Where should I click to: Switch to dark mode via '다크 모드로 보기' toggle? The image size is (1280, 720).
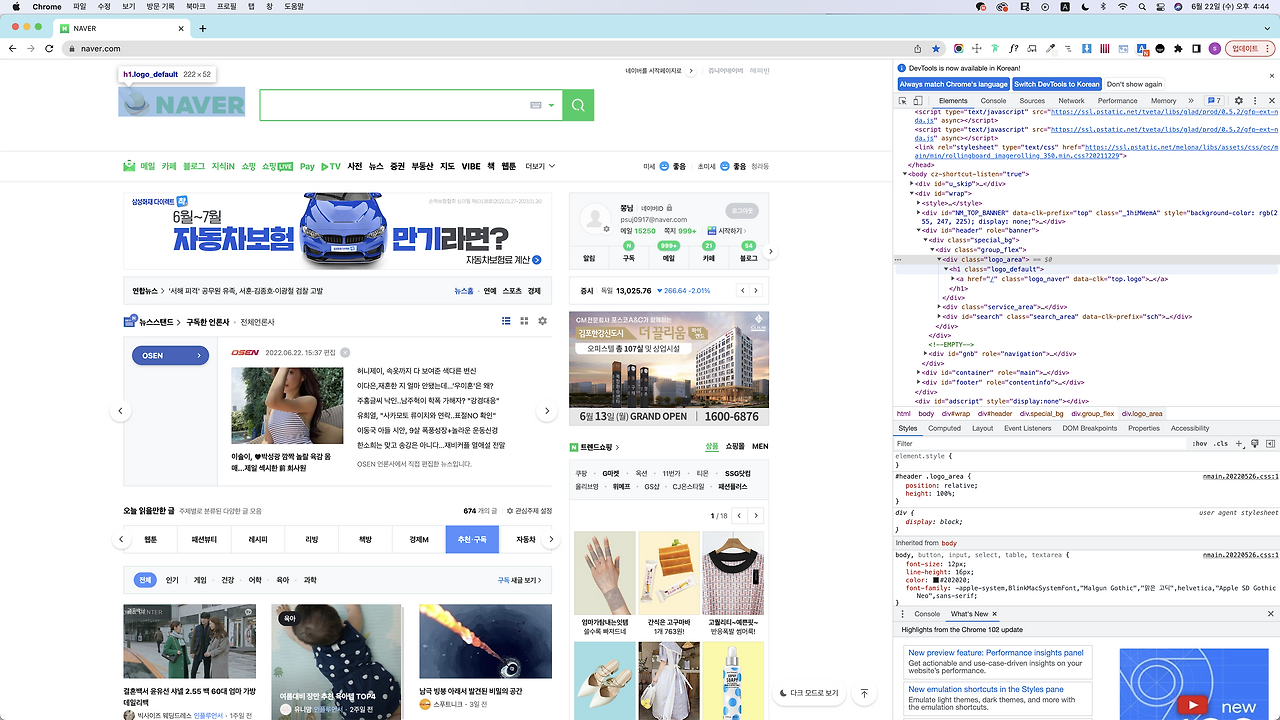[x=808, y=693]
